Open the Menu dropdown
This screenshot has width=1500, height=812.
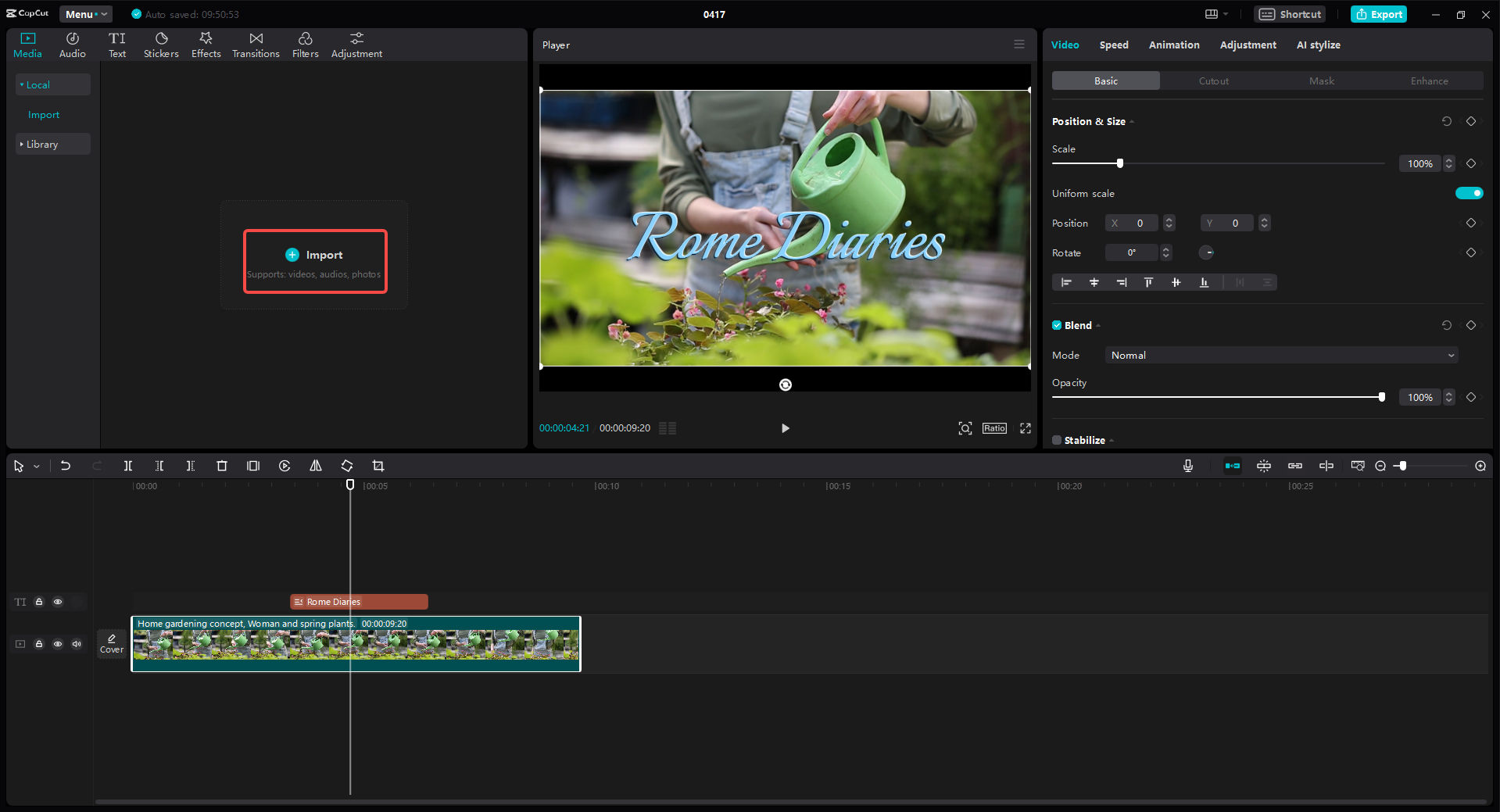(84, 13)
